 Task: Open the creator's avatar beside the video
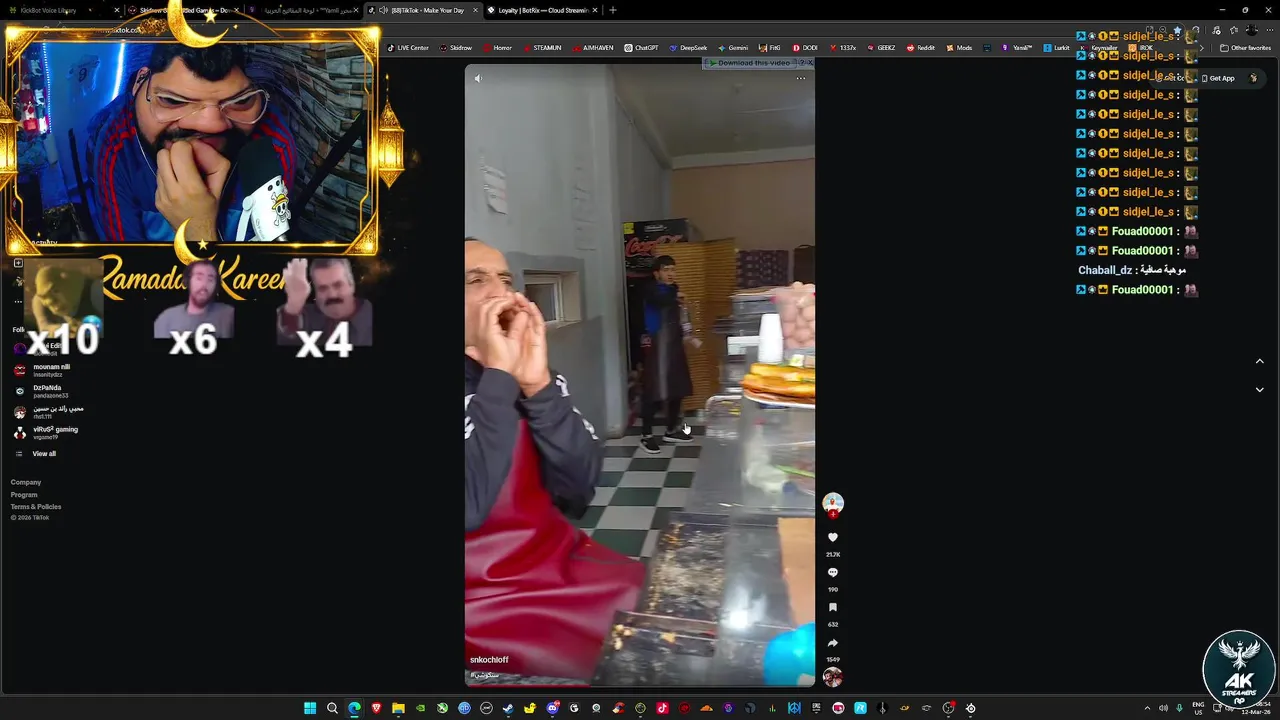point(832,503)
